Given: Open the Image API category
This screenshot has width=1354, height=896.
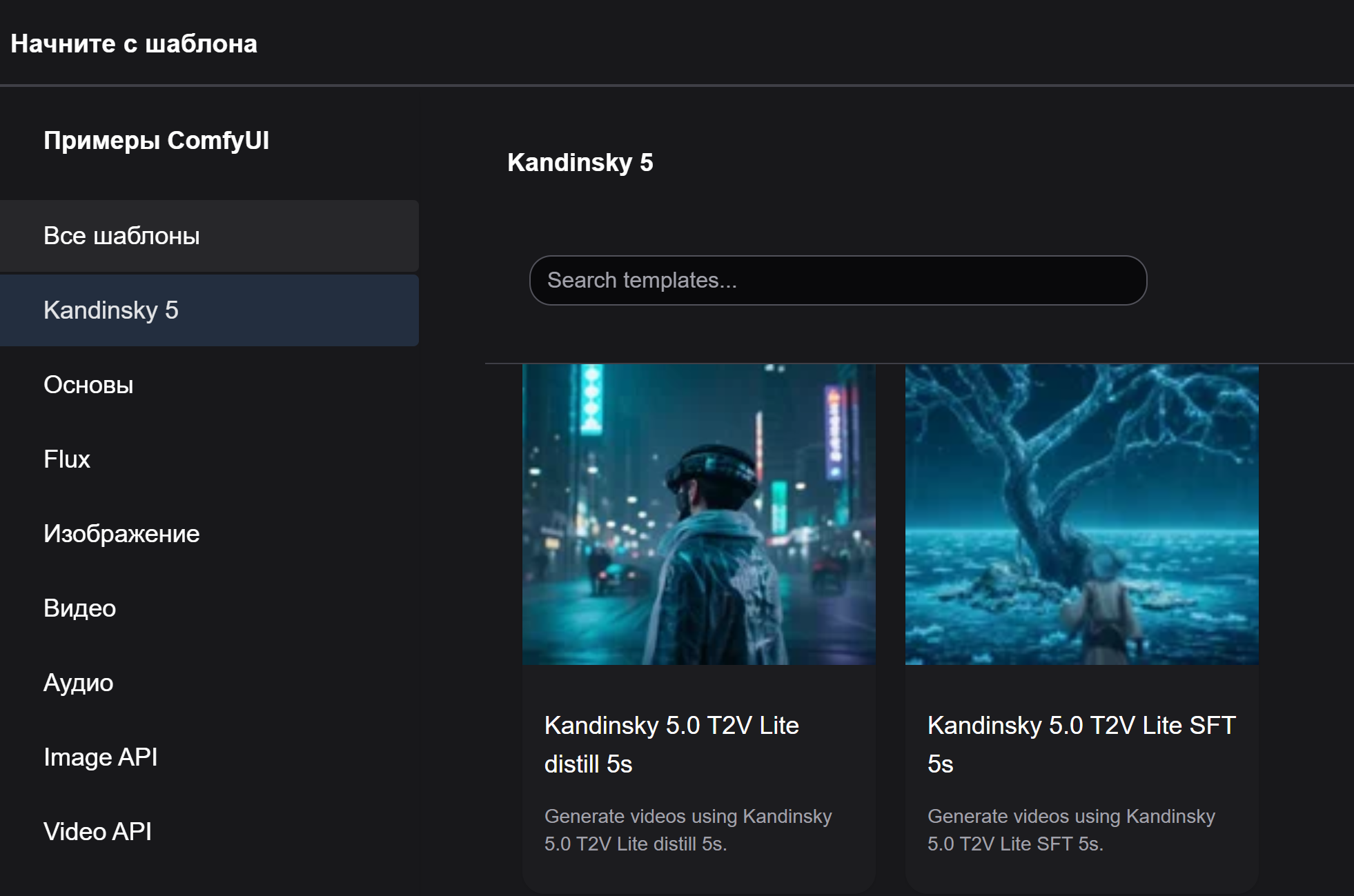Looking at the screenshot, I should 100,757.
